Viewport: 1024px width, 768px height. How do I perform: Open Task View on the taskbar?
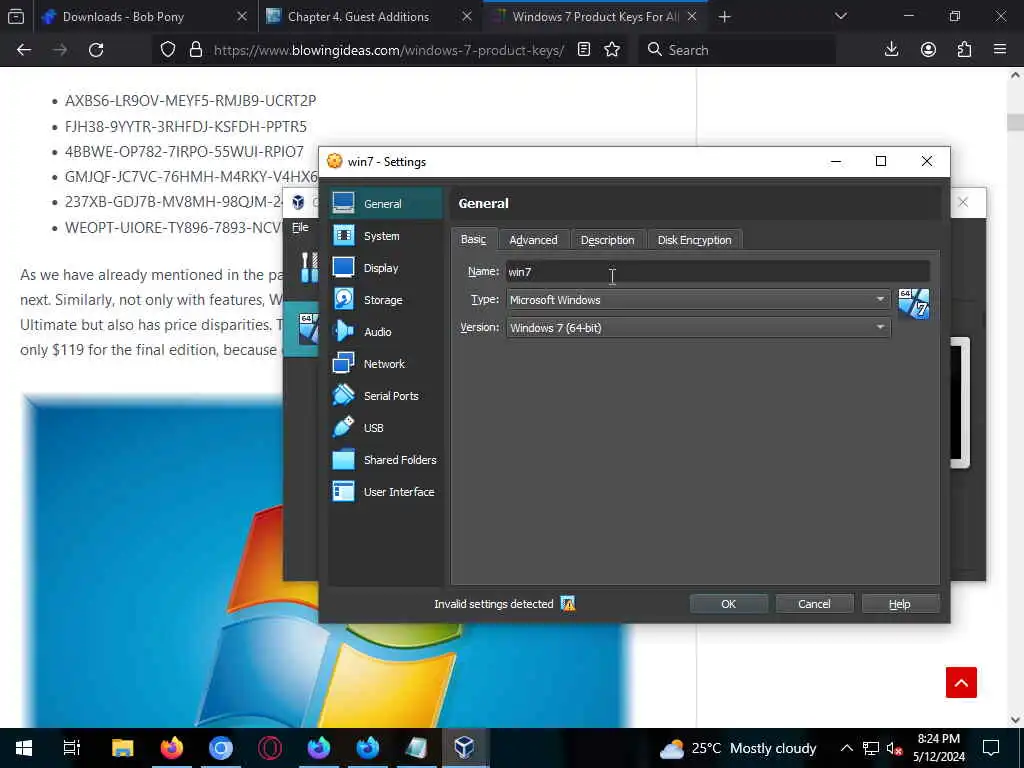71,748
